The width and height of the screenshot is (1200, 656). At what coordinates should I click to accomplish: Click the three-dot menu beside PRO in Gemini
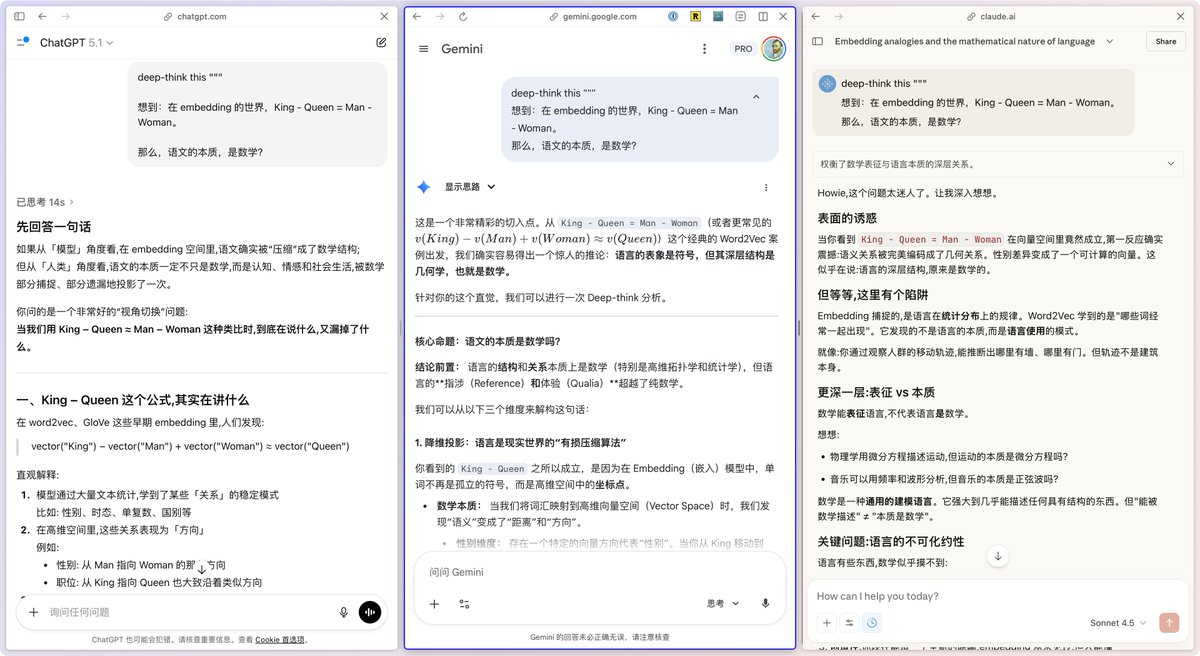(704, 48)
